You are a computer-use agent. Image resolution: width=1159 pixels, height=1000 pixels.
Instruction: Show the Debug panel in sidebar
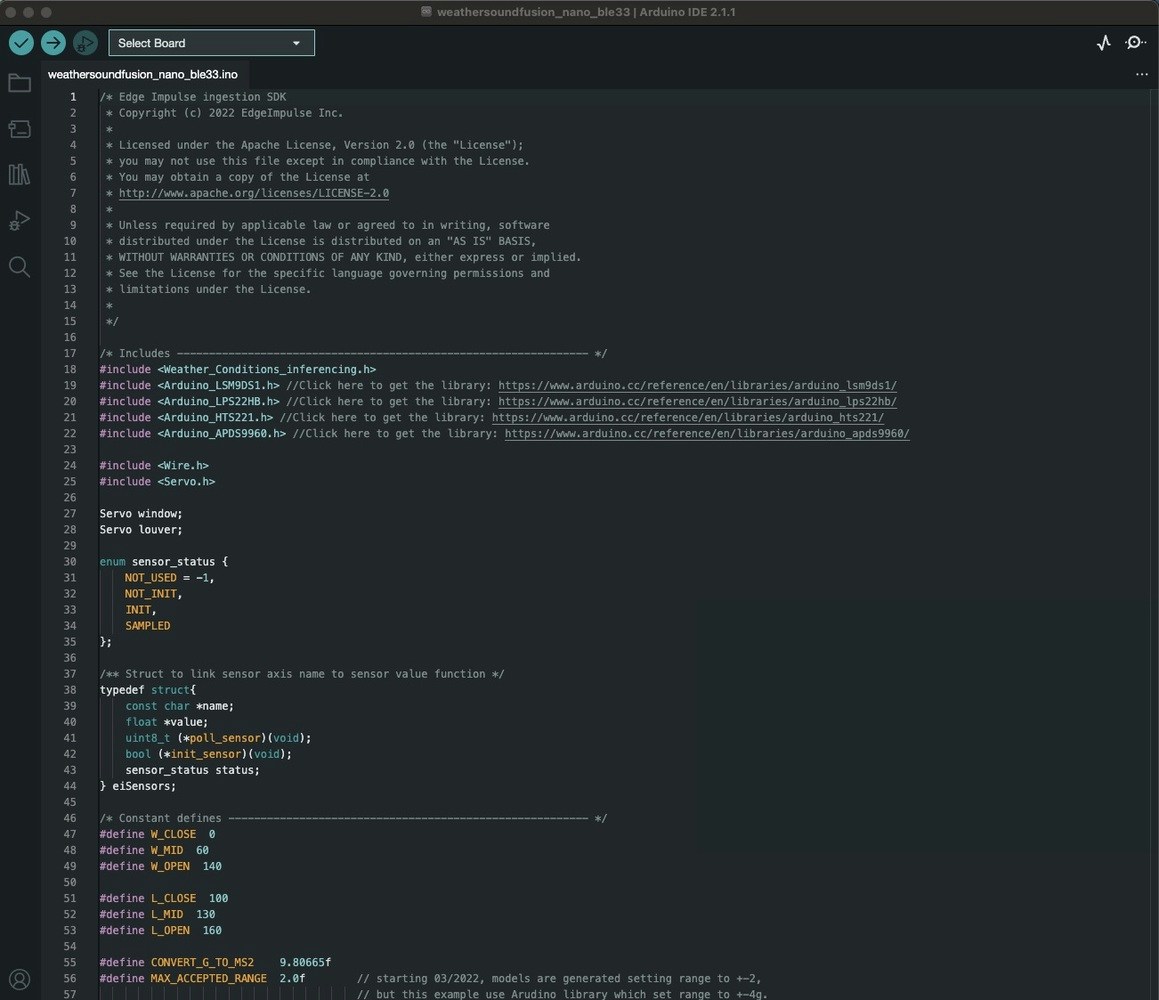click(19, 221)
